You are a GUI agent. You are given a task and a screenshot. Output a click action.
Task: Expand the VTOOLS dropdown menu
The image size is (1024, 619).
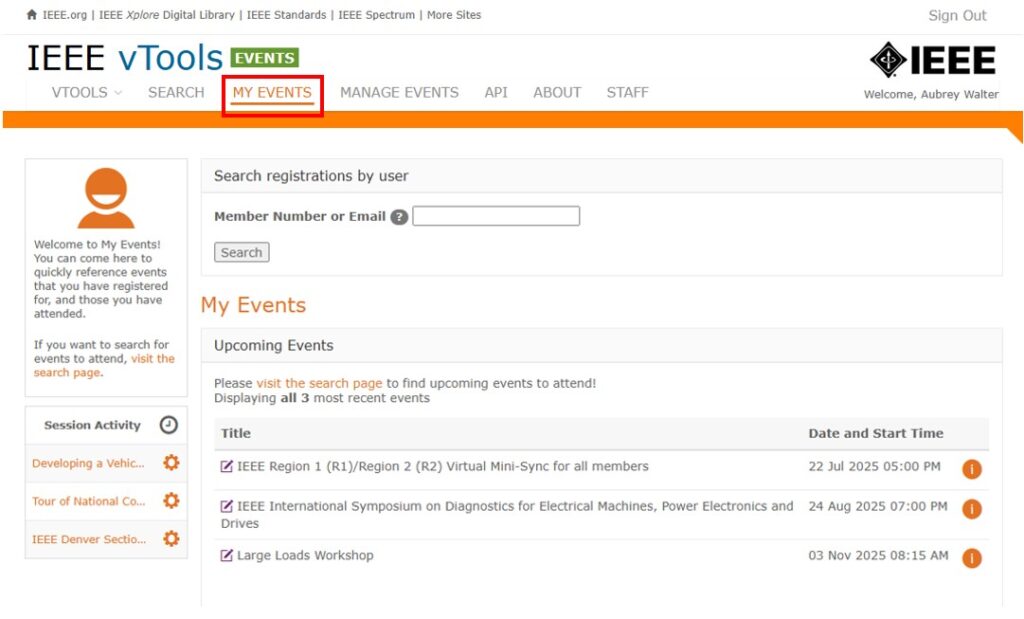click(86, 93)
